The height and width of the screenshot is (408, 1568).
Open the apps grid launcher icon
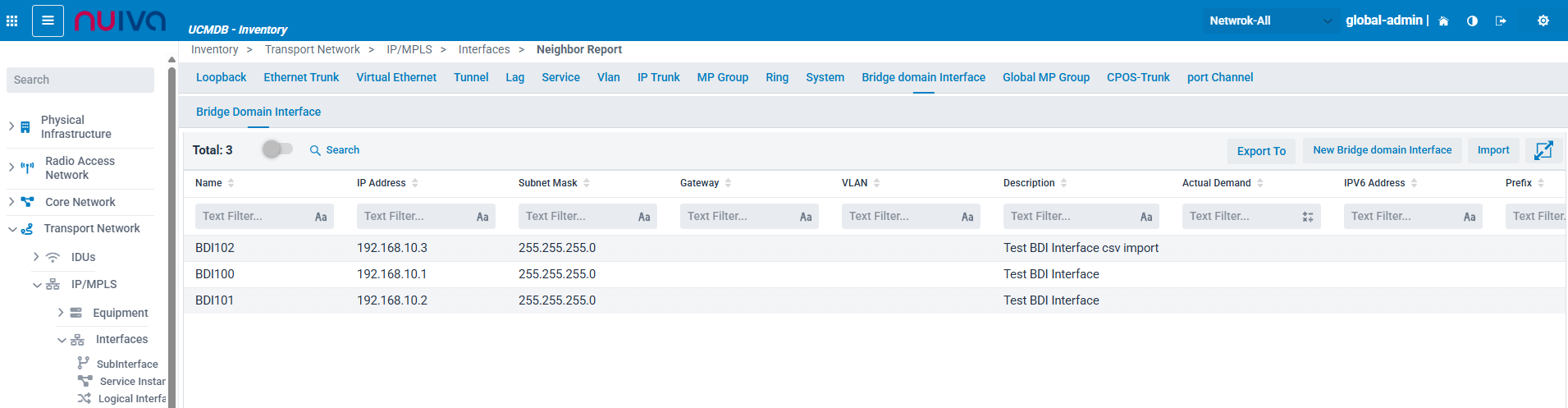coord(11,21)
